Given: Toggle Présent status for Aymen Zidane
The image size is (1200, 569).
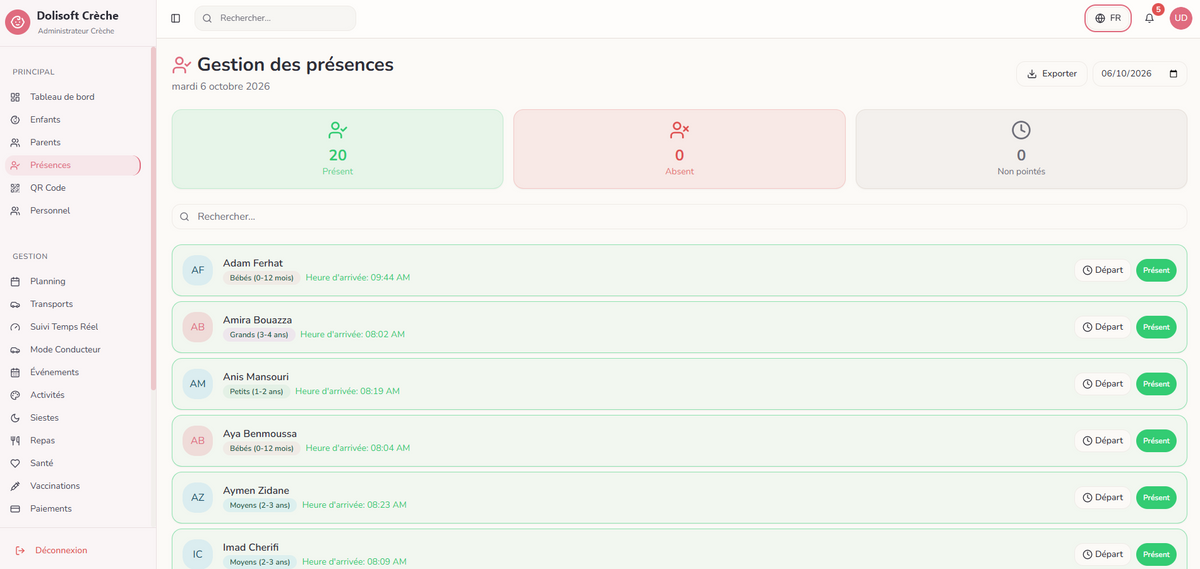Looking at the screenshot, I should click(1156, 497).
